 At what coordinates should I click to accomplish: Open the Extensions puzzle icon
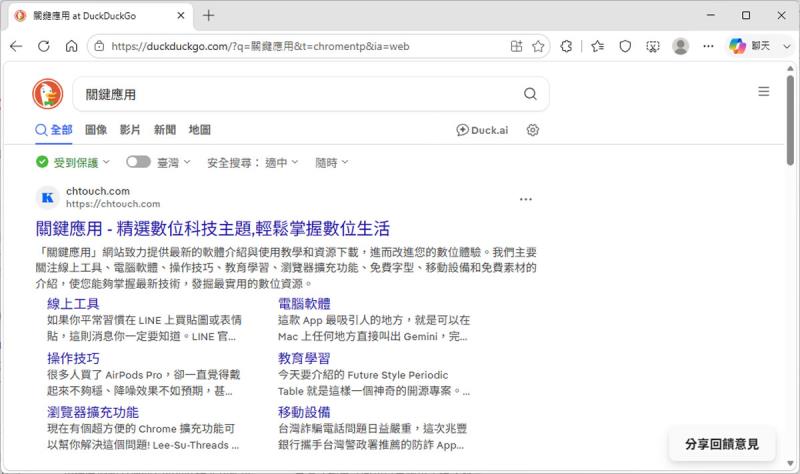(566, 46)
